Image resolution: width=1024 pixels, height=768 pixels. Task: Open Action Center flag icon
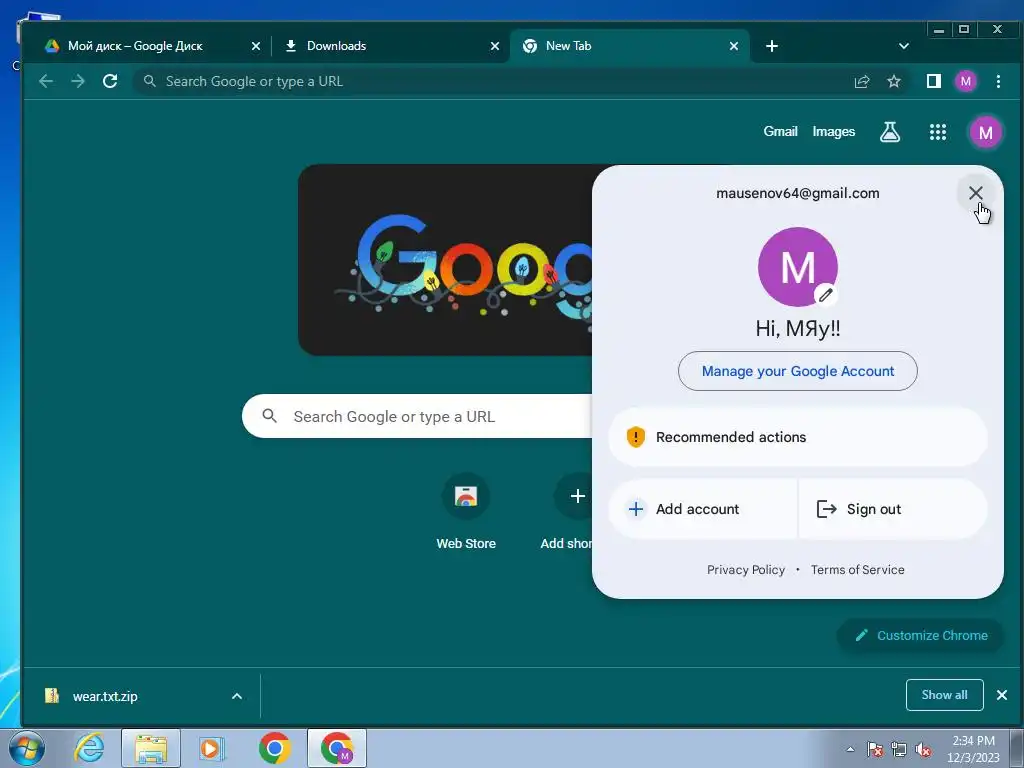coord(875,750)
